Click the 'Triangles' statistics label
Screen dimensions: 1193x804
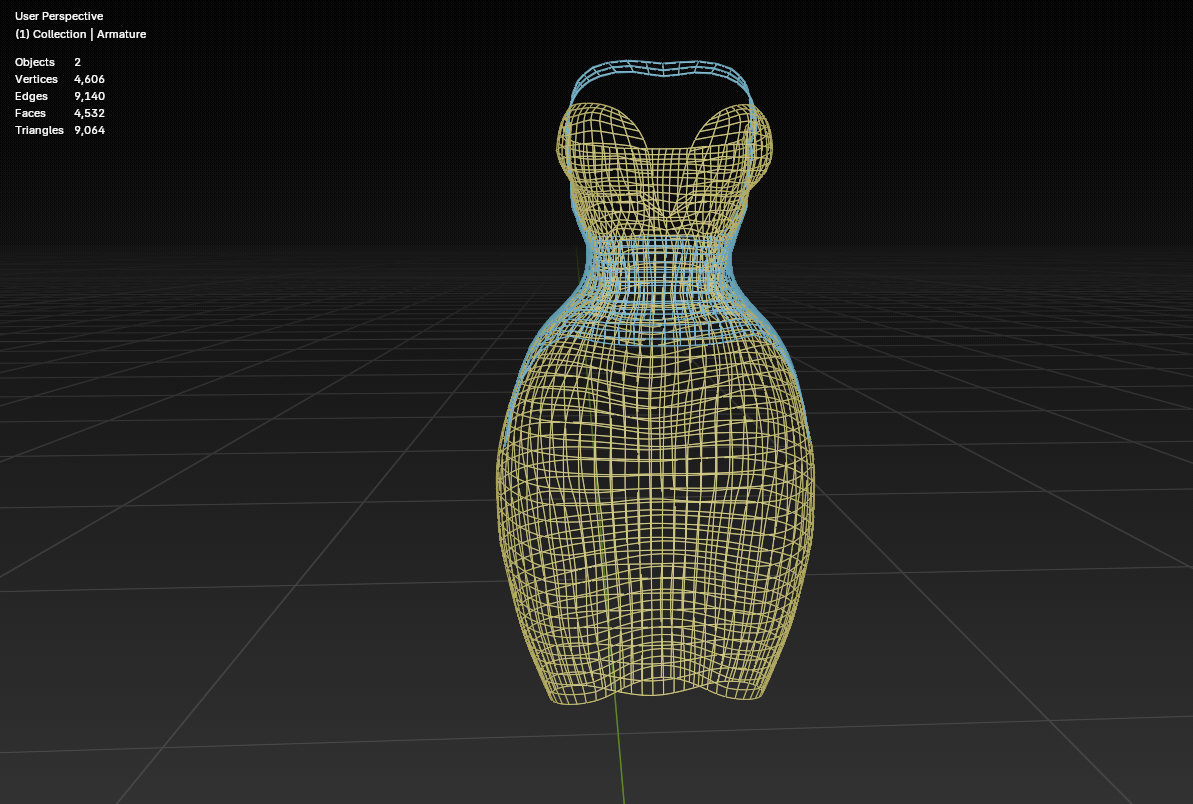coord(39,130)
